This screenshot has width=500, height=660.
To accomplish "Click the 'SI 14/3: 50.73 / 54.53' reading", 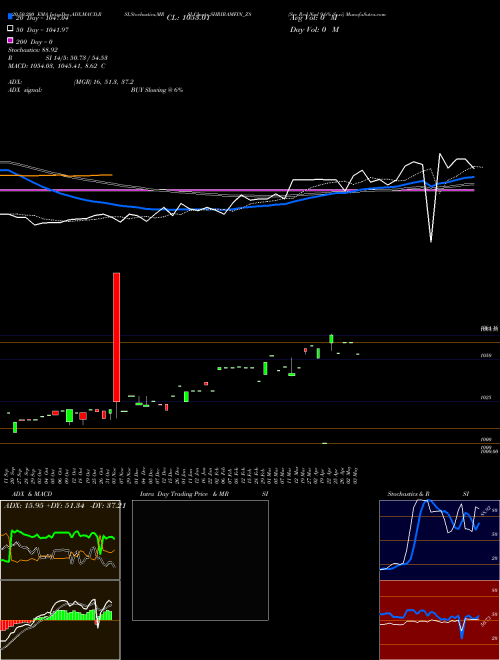I will pos(77,58).
